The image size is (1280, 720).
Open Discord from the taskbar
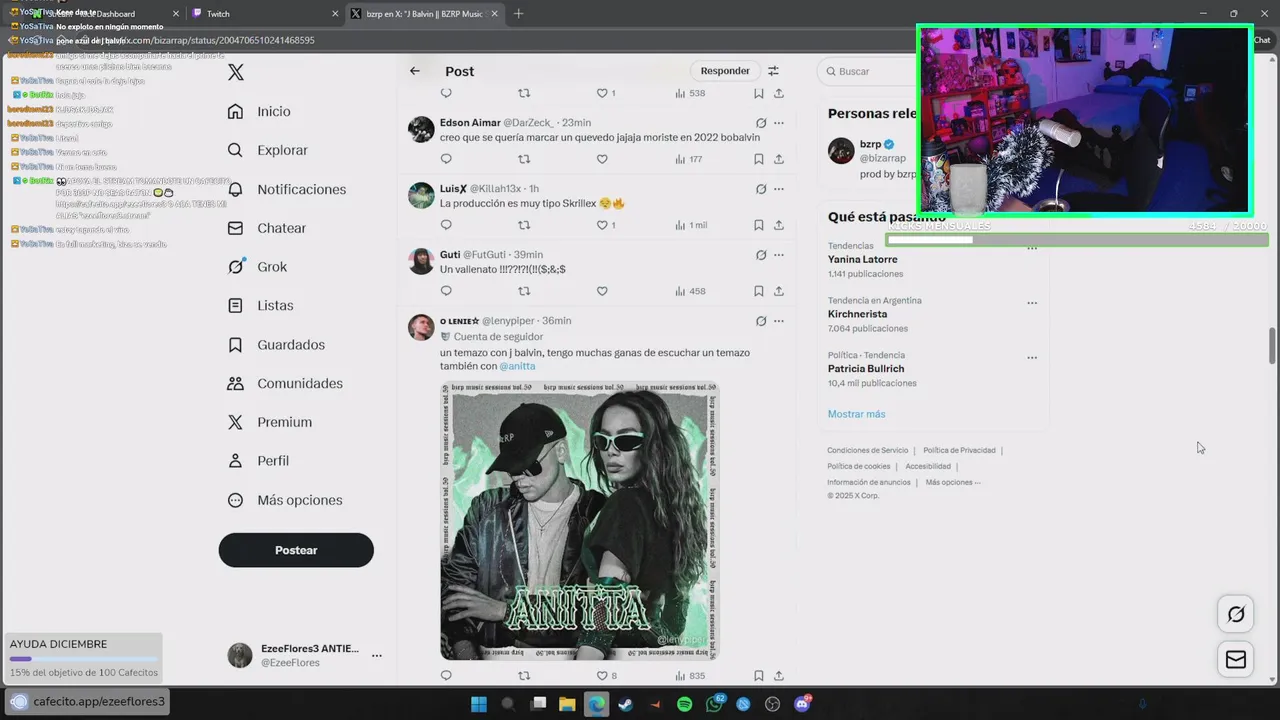802,704
